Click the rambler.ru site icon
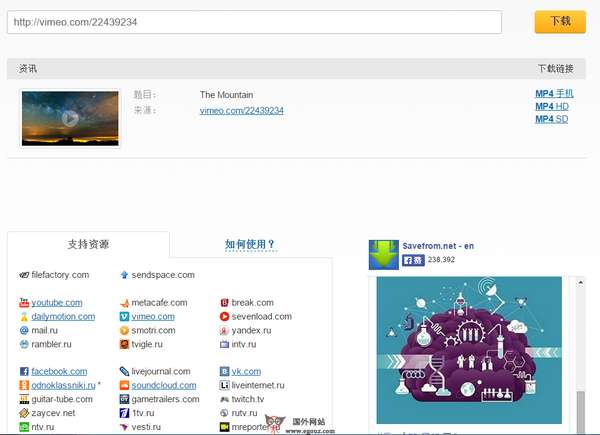Image resolution: width=600 pixels, height=435 pixels. [24, 344]
